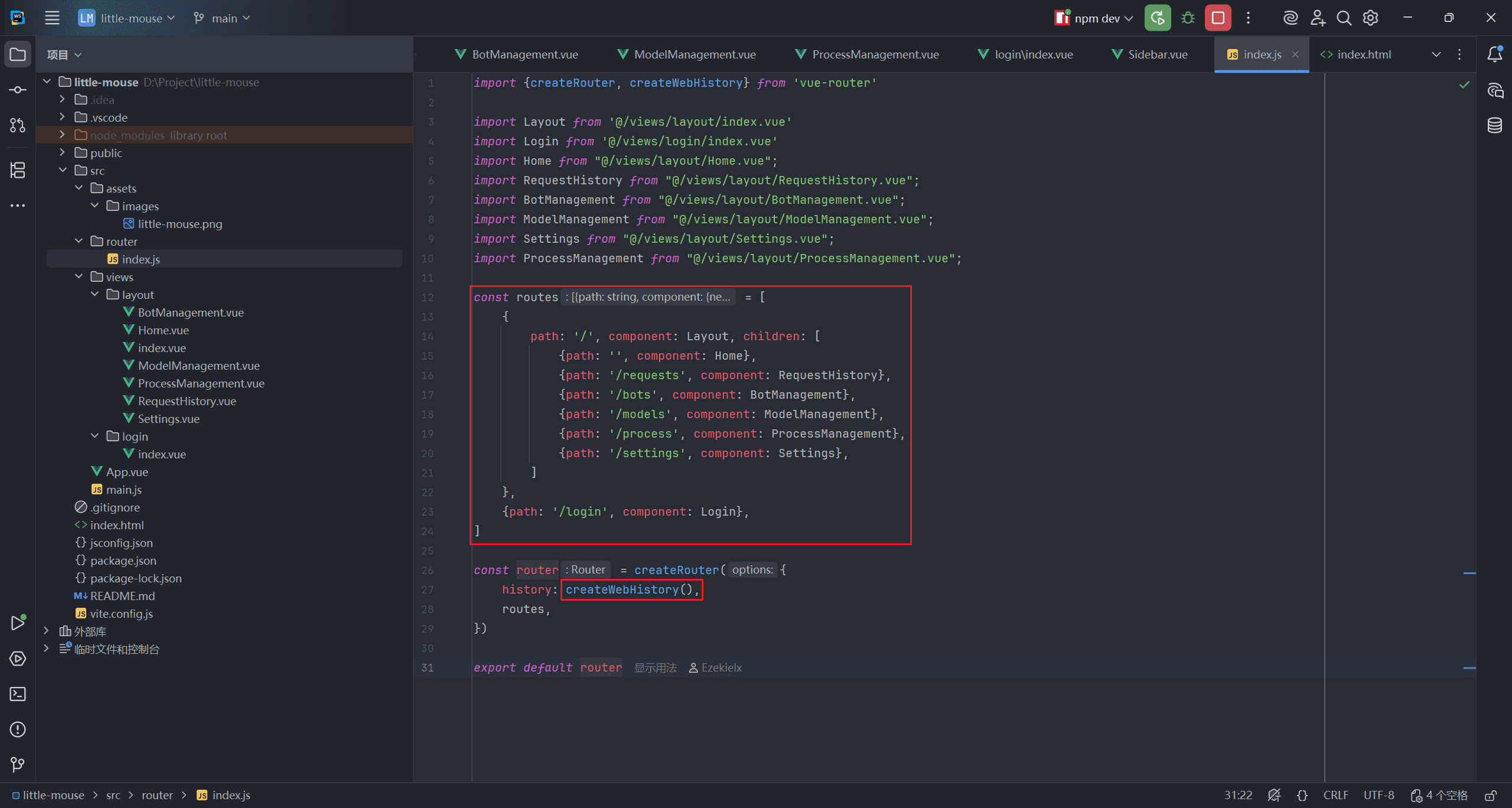Open the Git tool window icon
Viewport: 1512px width, 808px height.
pos(18,765)
